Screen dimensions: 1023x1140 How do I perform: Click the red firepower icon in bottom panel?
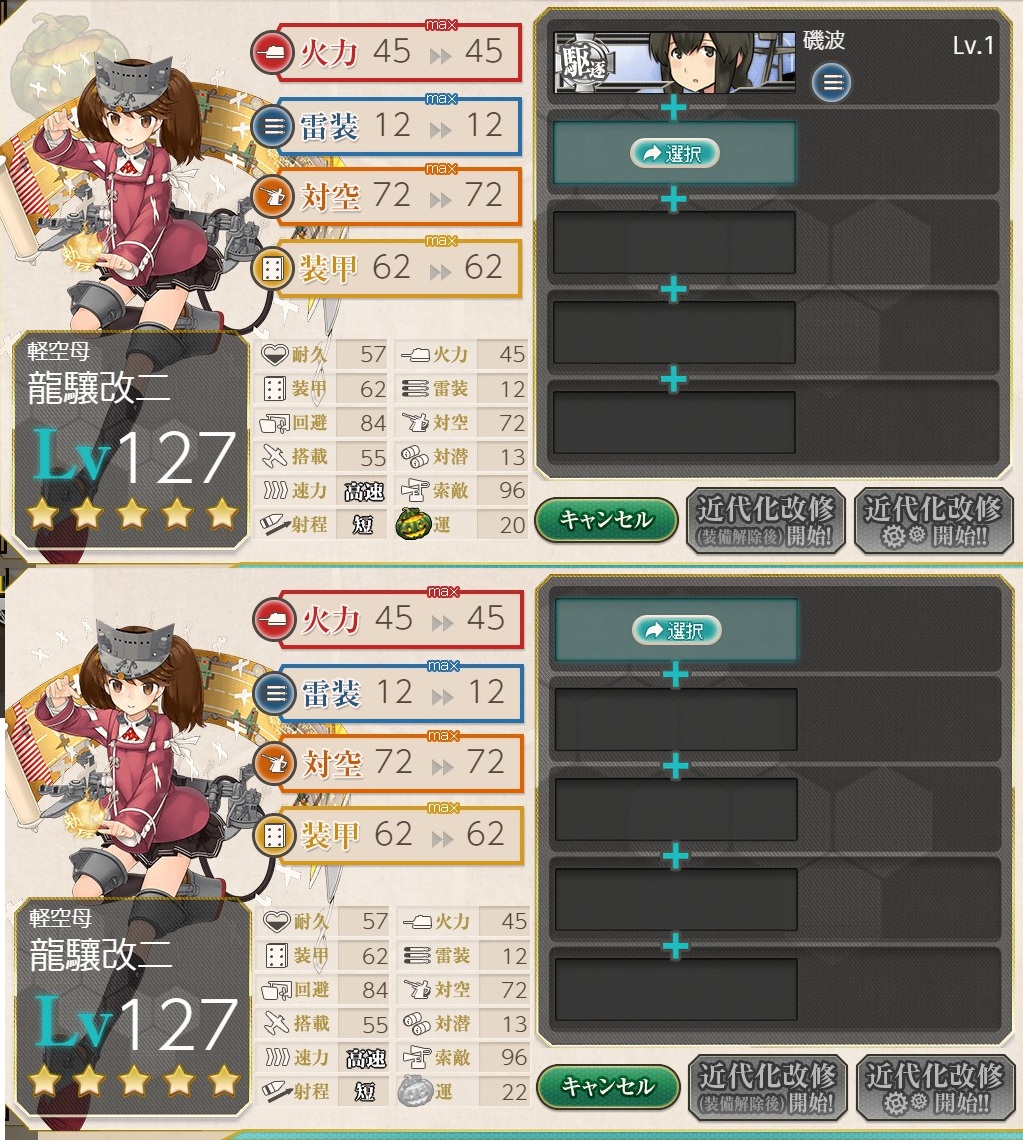273,620
